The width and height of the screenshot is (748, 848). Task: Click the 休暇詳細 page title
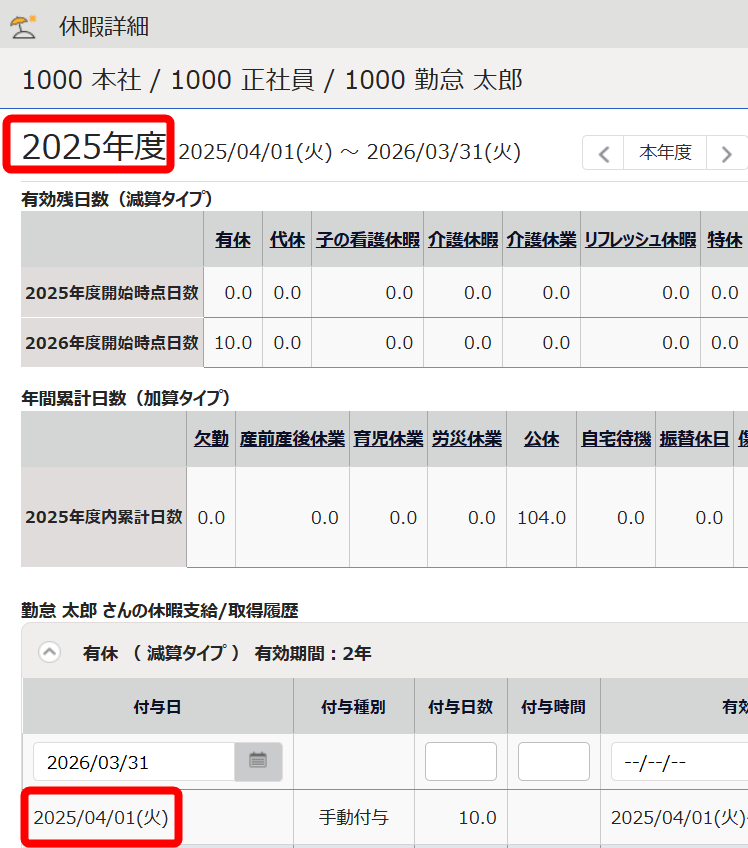(104, 26)
